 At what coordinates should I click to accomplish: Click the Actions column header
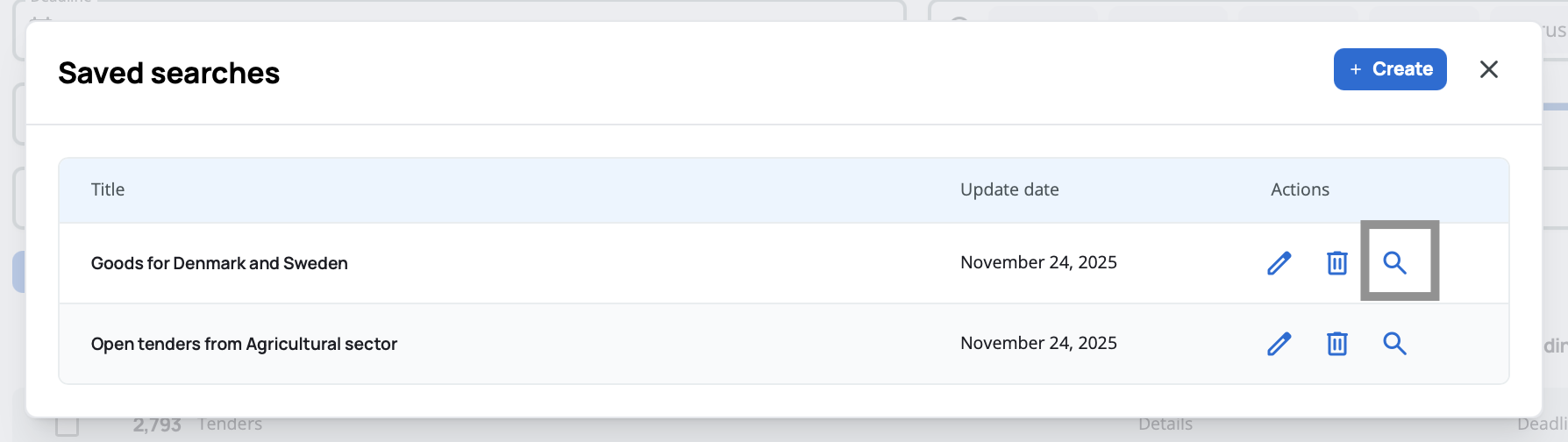point(1300,189)
